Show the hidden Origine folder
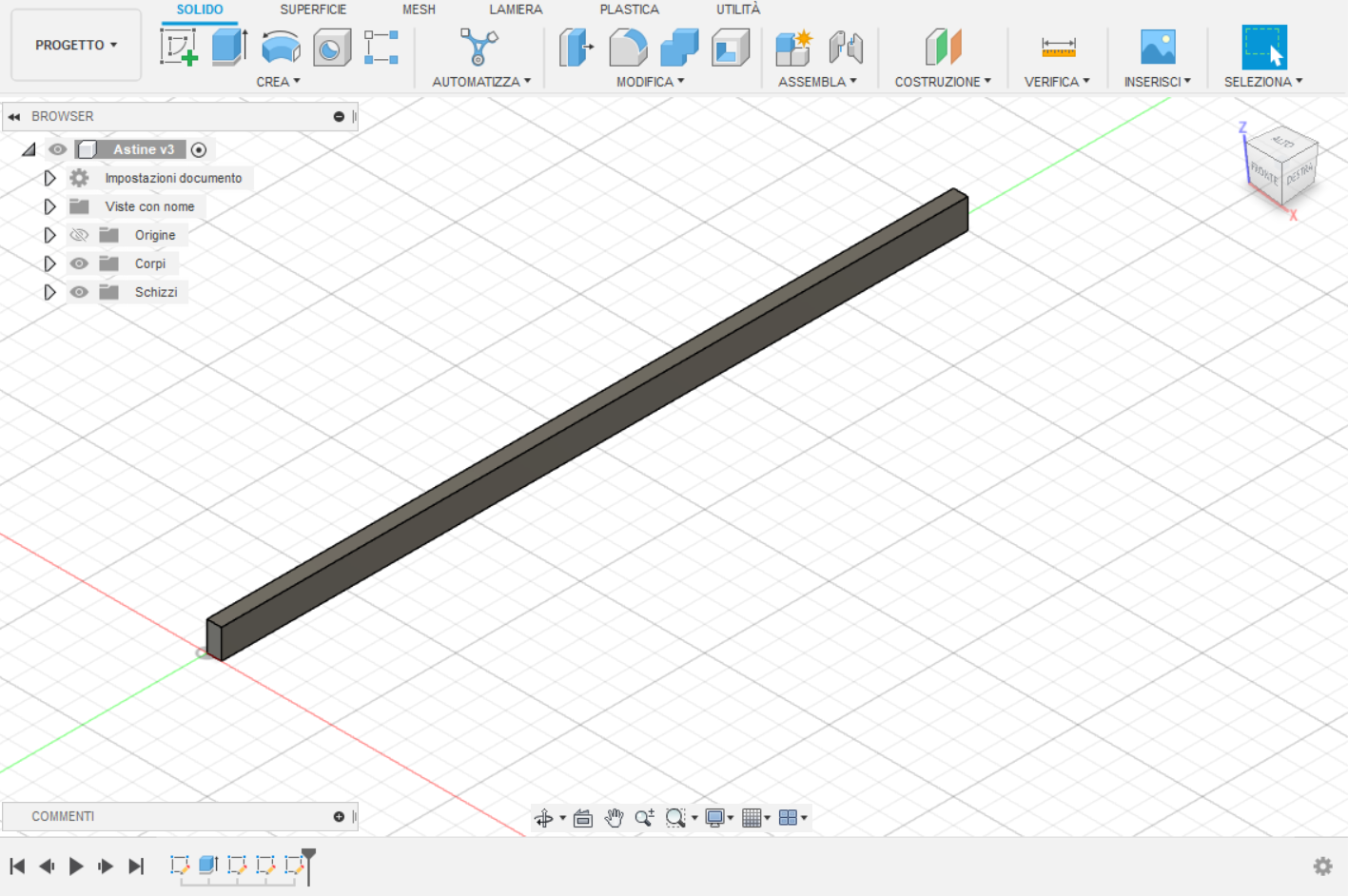The image size is (1348, 896). pyautogui.click(x=79, y=235)
